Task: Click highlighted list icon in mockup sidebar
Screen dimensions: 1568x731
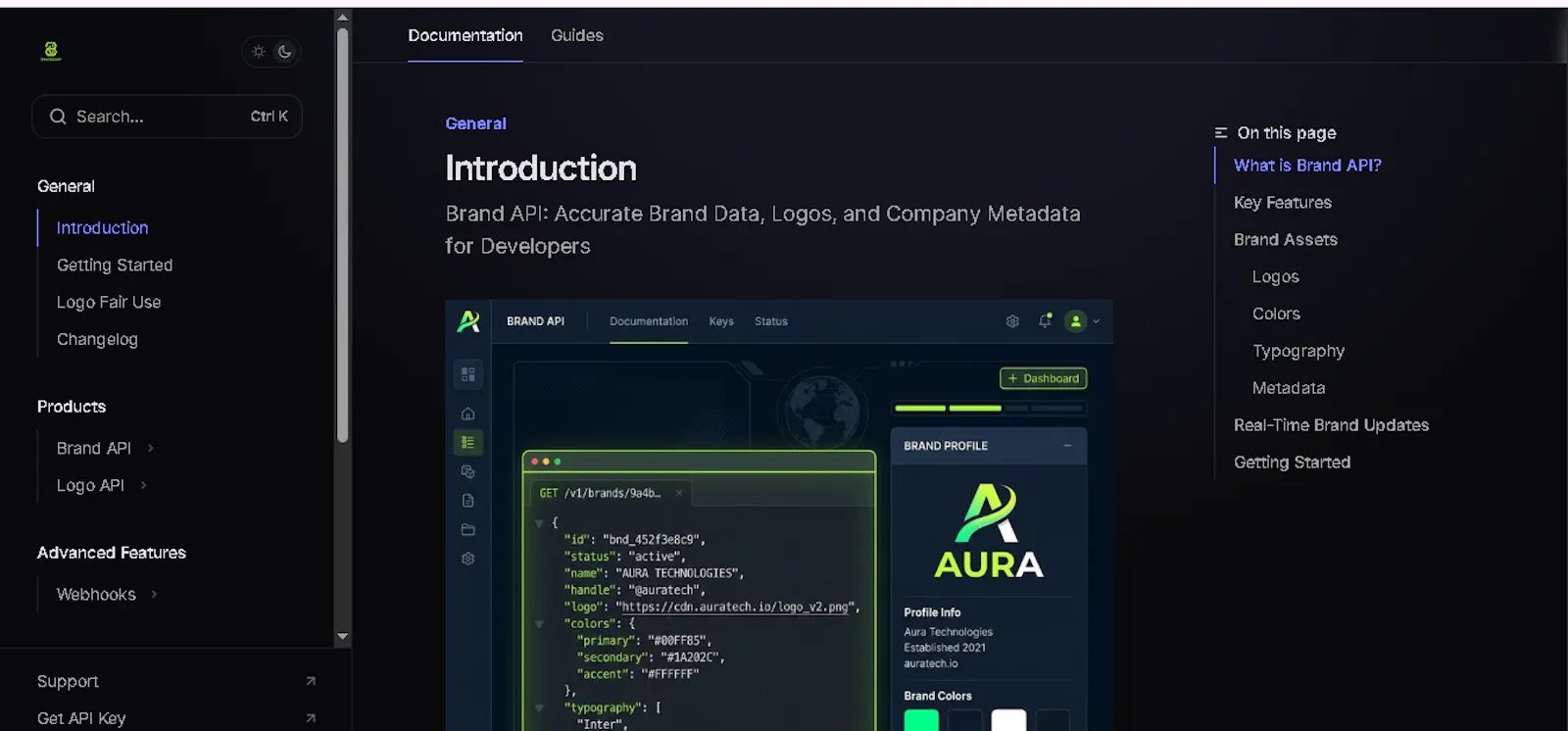Action: (468, 443)
